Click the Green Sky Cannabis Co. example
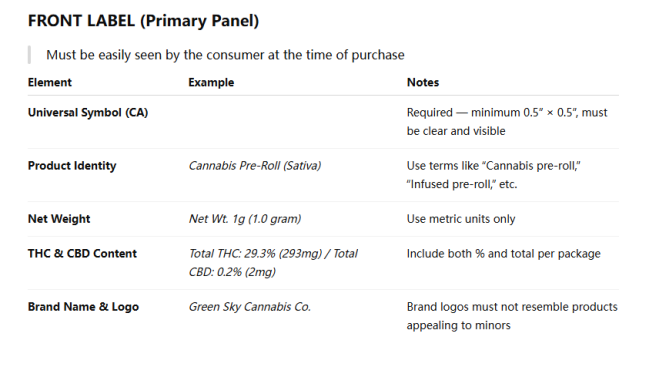The width and height of the screenshot is (650, 367). 250,307
